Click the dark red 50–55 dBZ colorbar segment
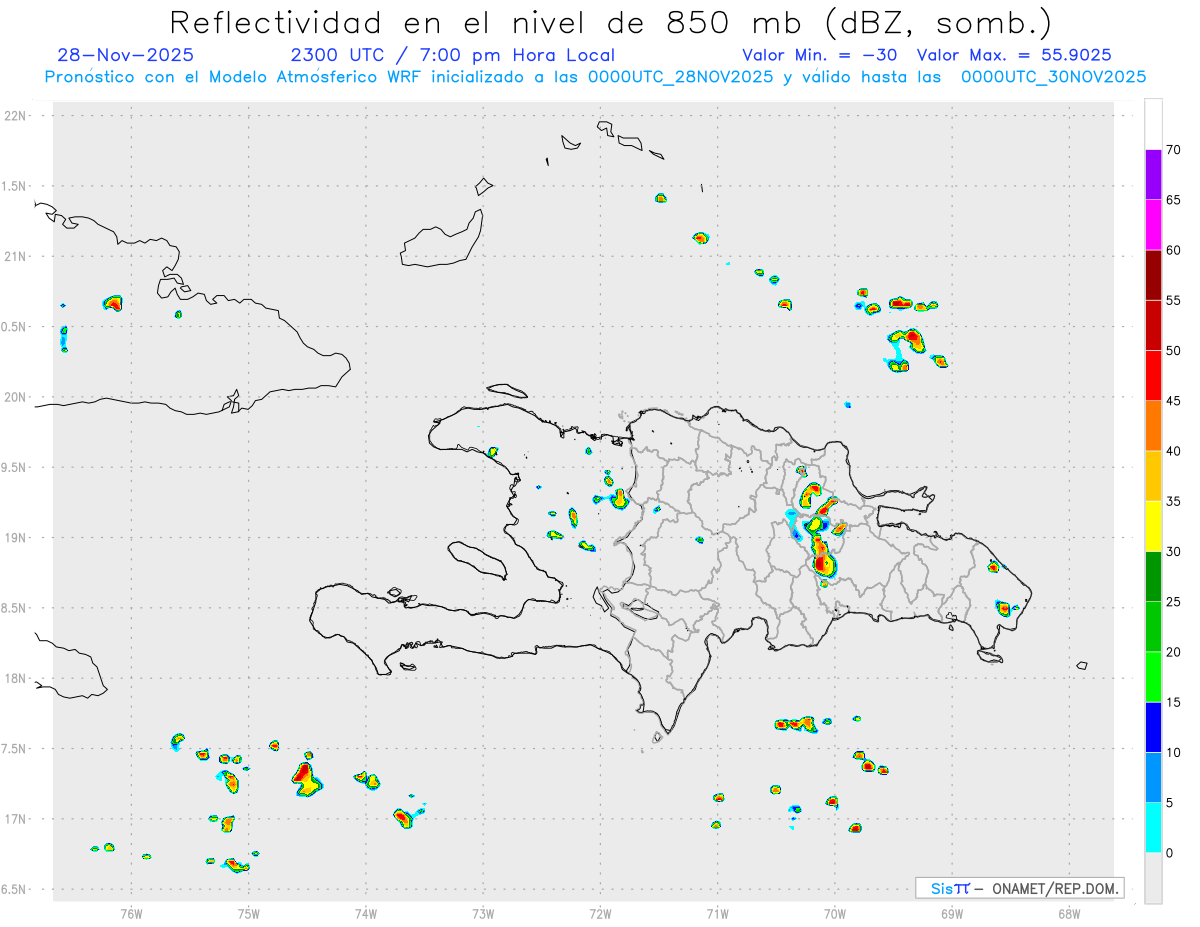 [x=1153, y=325]
